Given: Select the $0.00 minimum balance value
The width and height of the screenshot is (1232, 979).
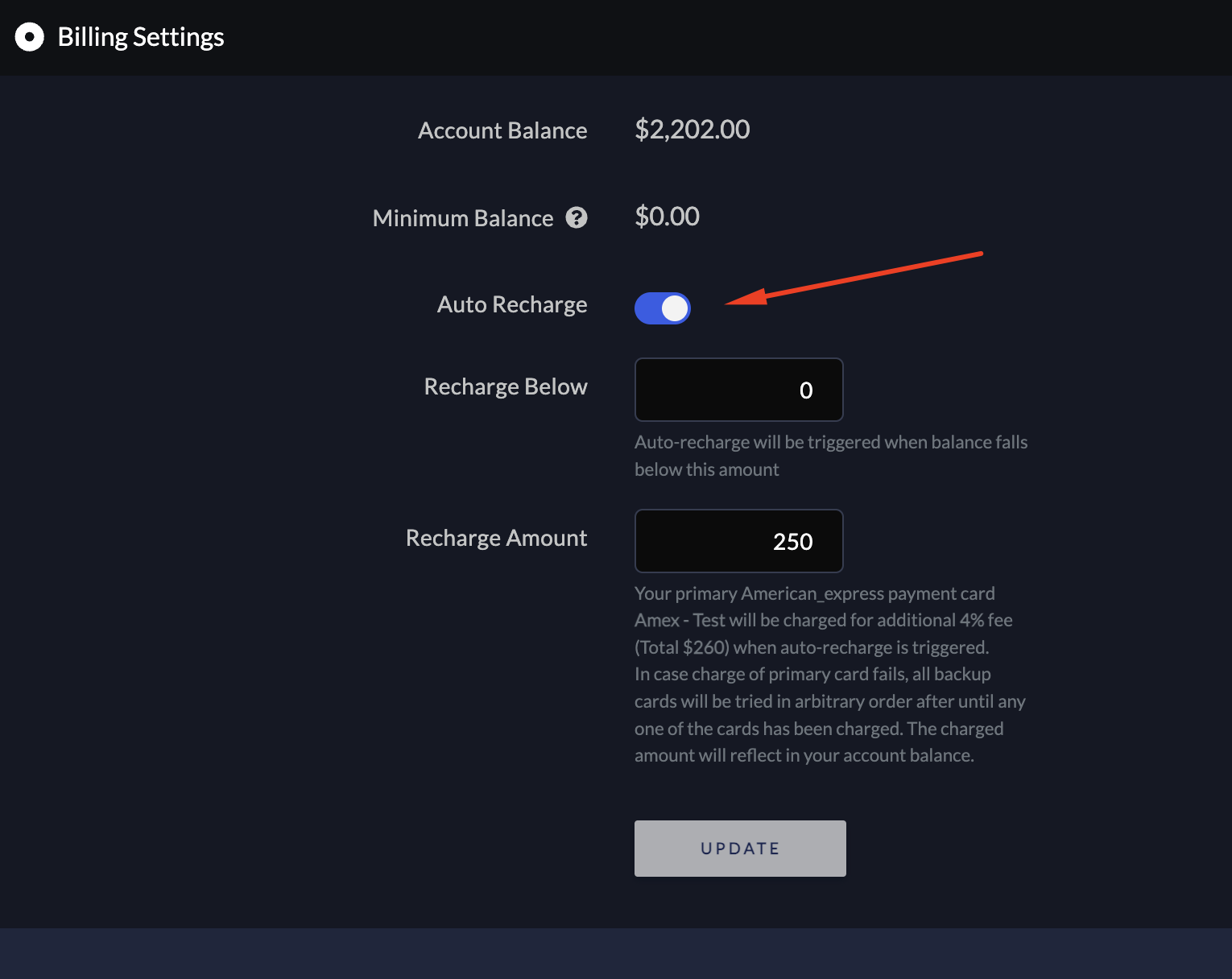Looking at the screenshot, I should coord(667,217).
